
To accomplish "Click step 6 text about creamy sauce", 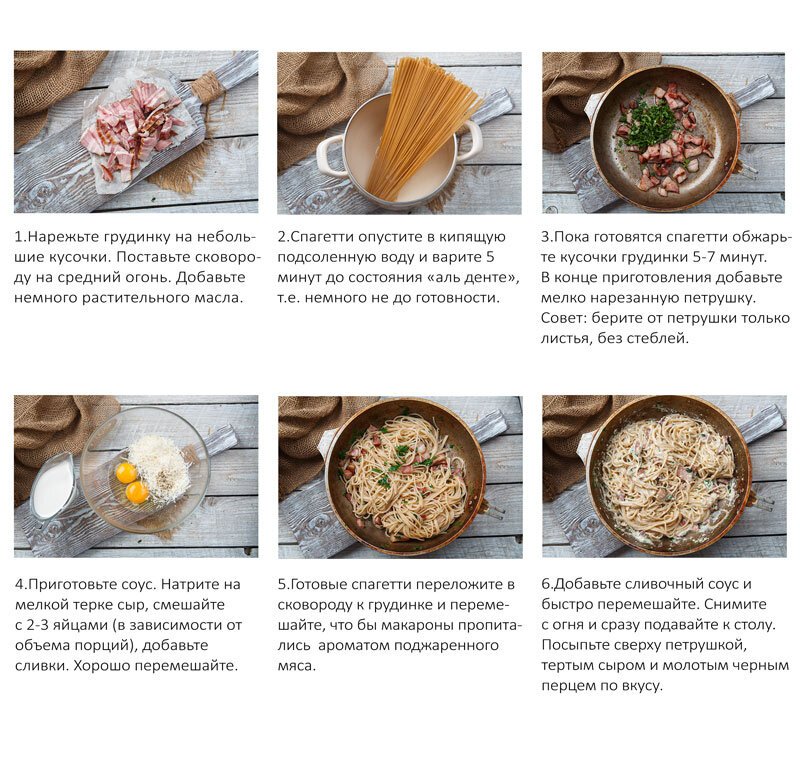I will click(665, 634).
